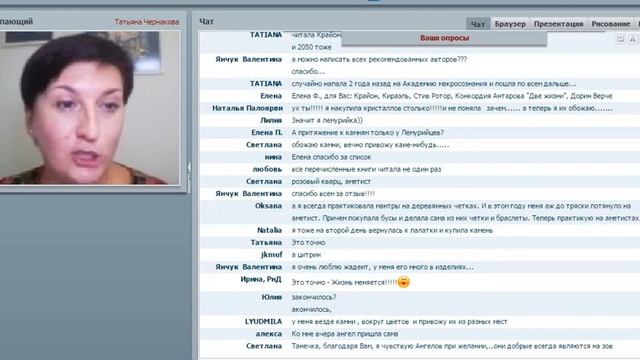Click message 'Елена спасибо за список'
Image resolution: width=640 pixels, height=360 pixels.
point(331,157)
